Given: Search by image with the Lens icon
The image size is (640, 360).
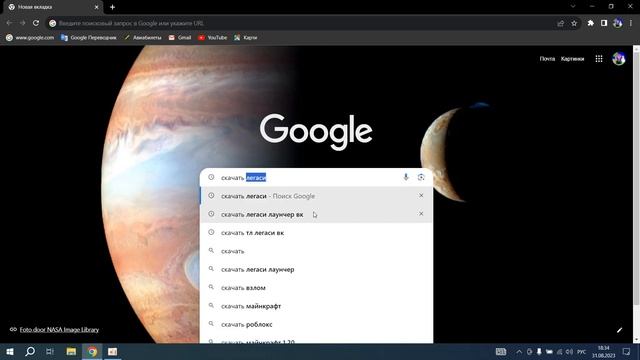Looking at the screenshot, I should [421, 177].
